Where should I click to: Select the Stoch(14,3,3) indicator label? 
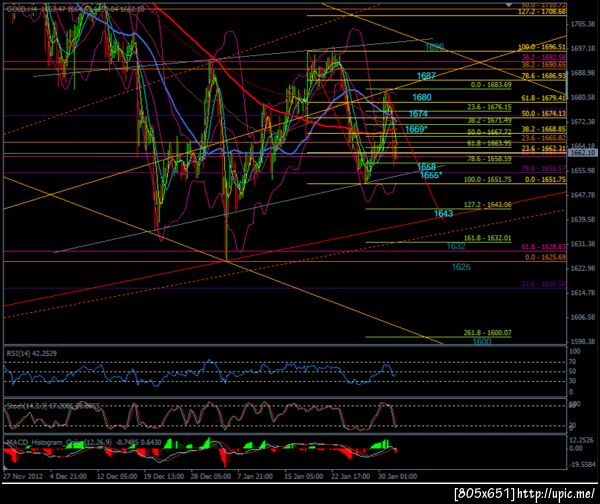(x=52, y=406)
